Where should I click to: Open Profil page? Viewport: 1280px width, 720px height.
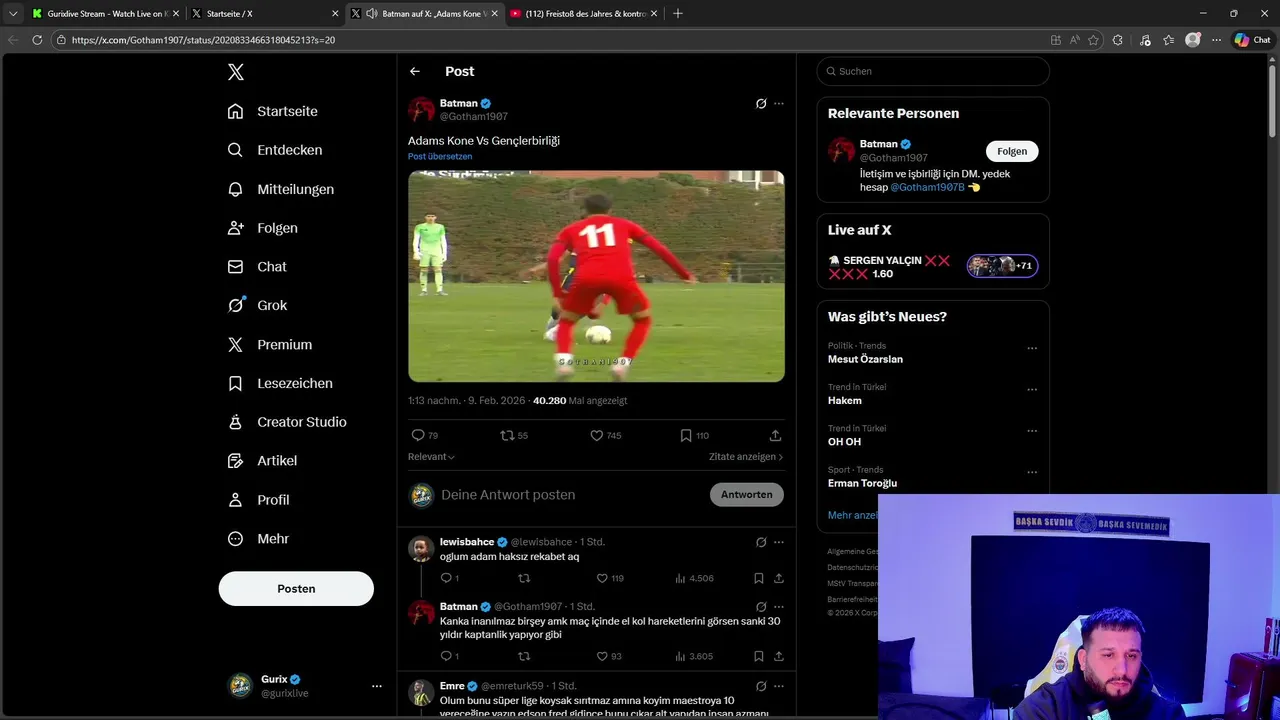tap(258, 500)
